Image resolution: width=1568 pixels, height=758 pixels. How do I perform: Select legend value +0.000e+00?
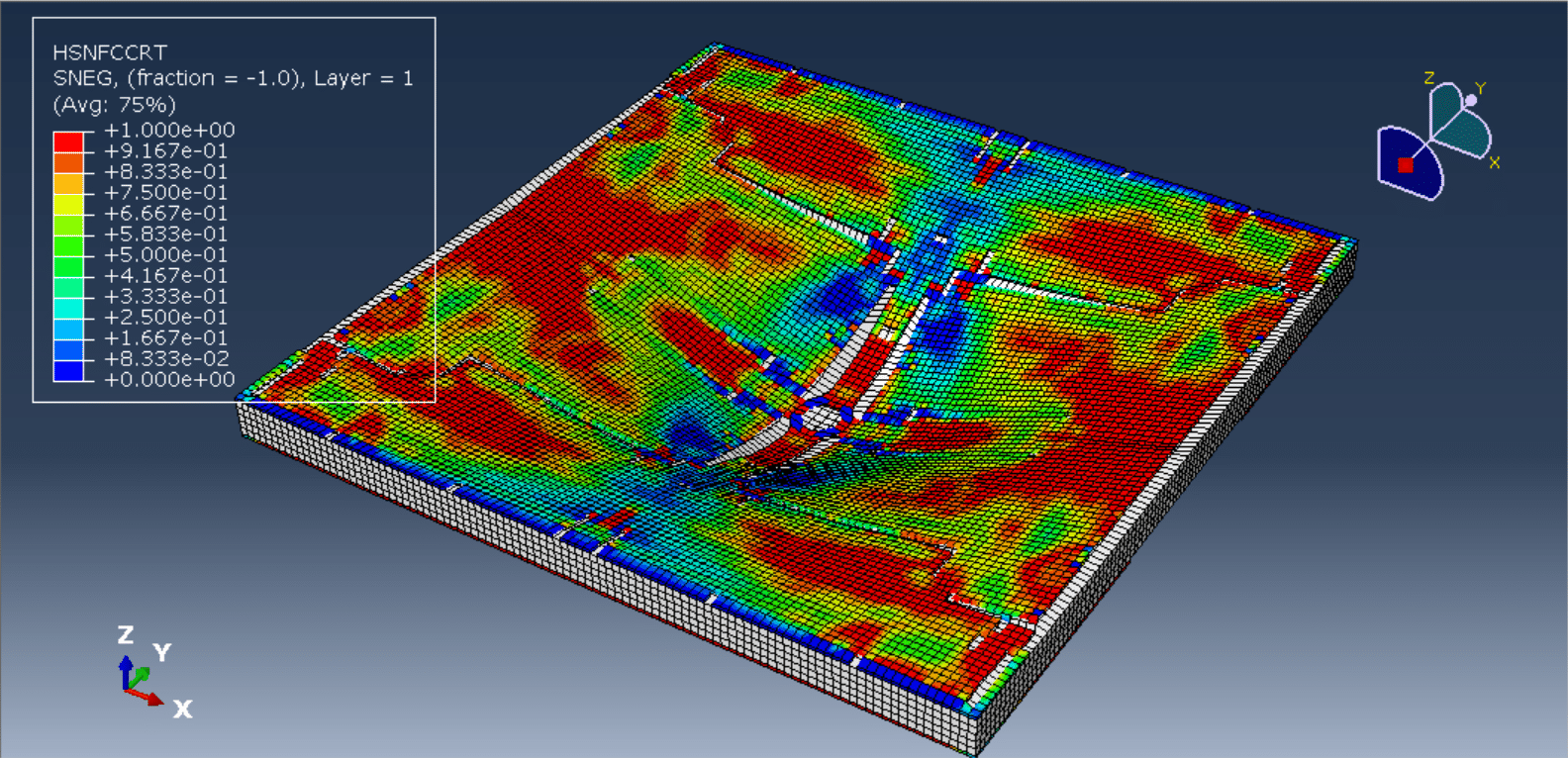[169, 379]
